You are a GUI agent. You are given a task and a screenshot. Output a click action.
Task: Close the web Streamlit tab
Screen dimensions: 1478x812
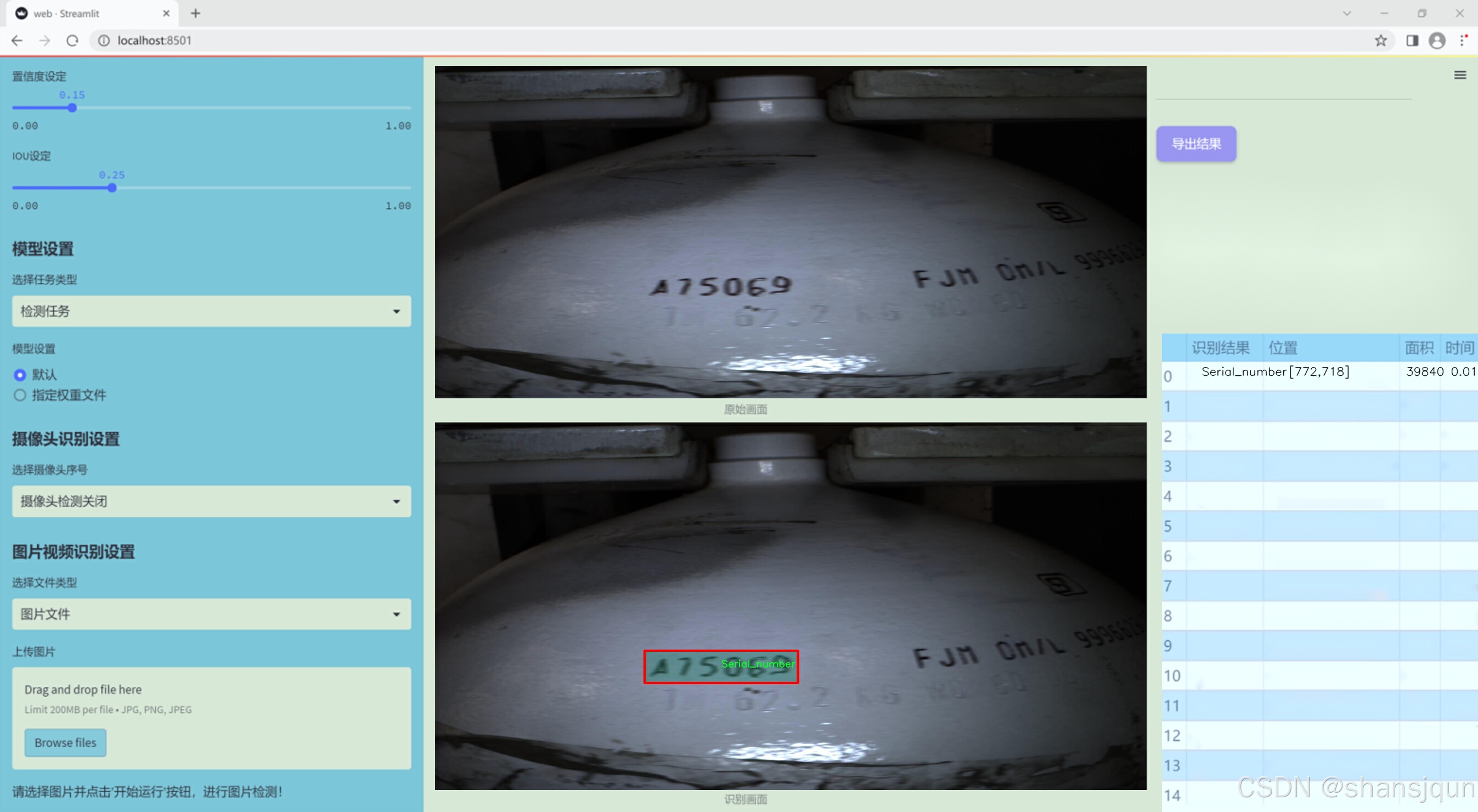tap(166, 13)
